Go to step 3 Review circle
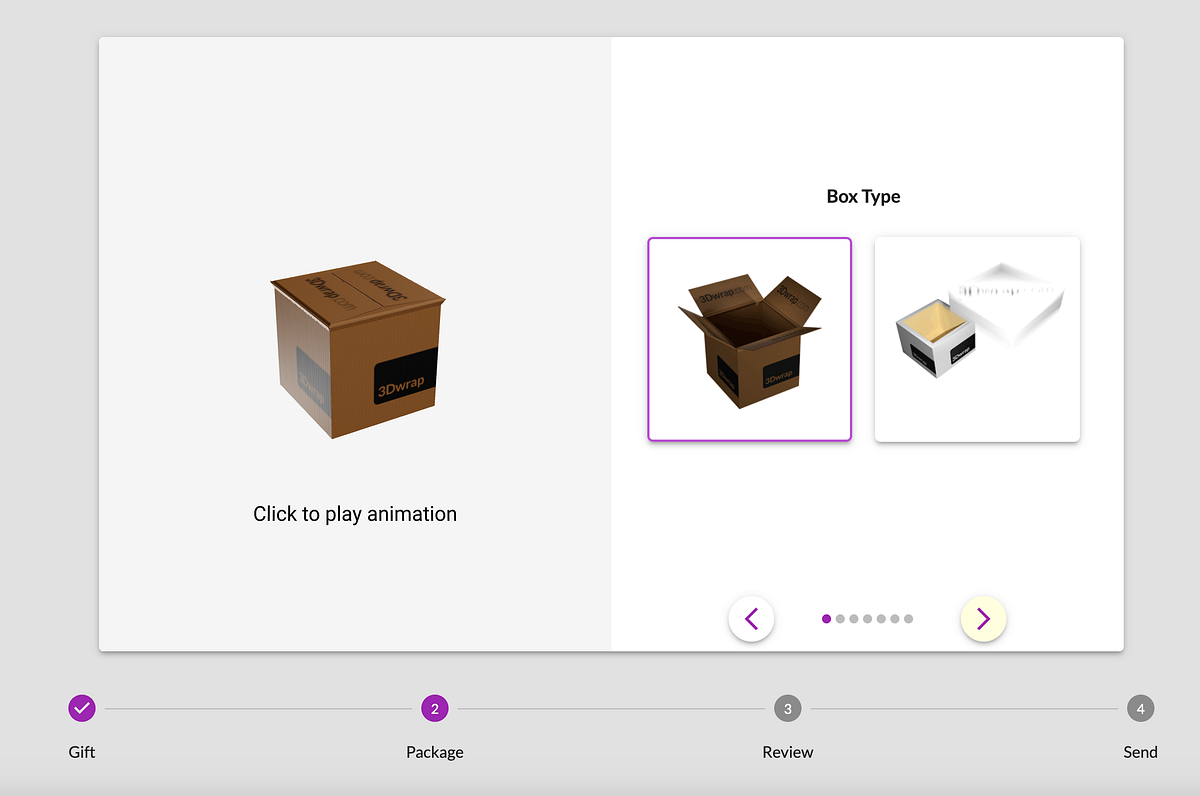 (788, 709)
